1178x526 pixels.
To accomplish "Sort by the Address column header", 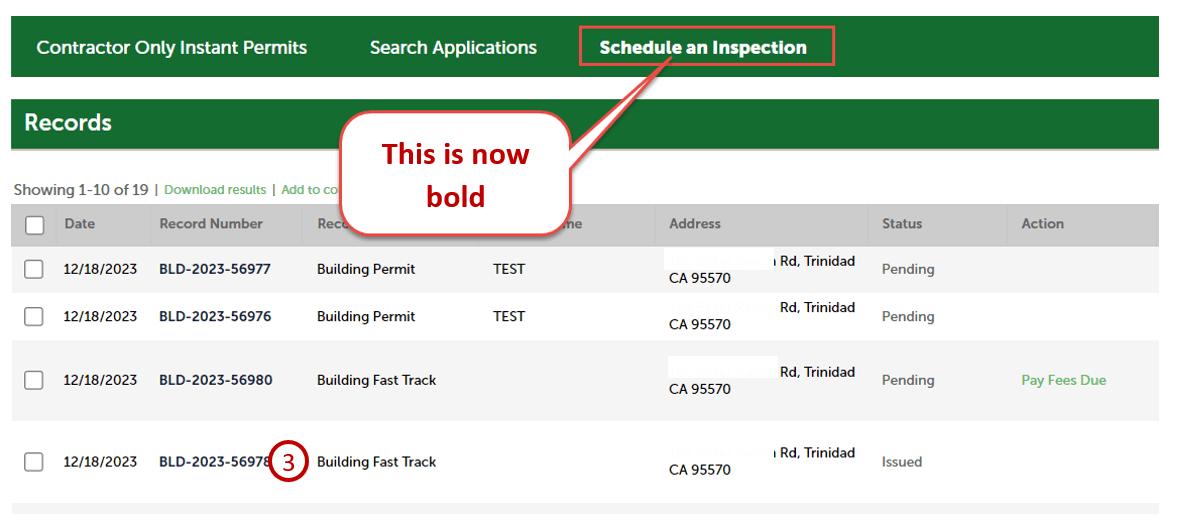I will coord(695,224).
